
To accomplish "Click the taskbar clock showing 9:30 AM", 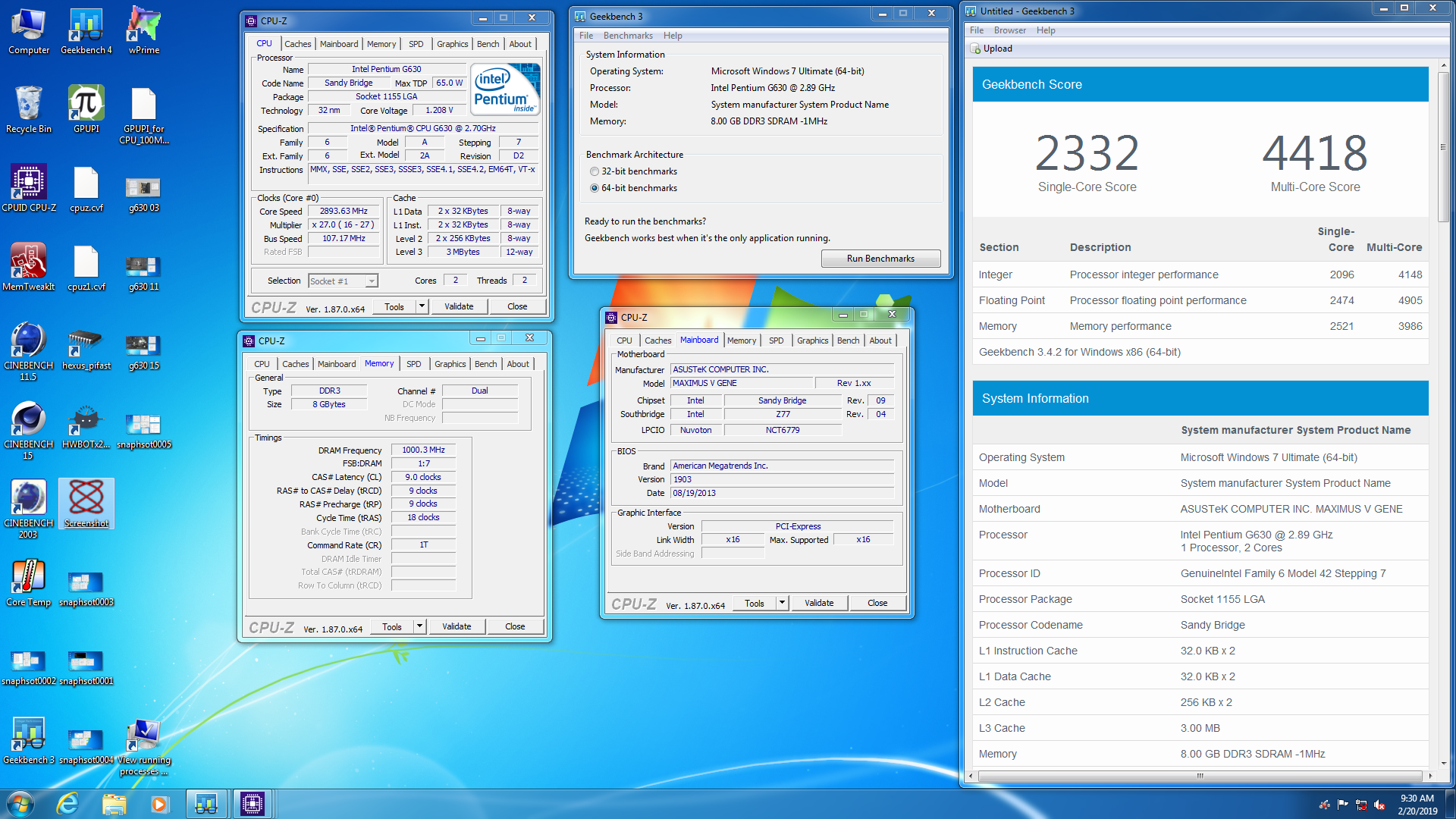I will point(1417,804).
